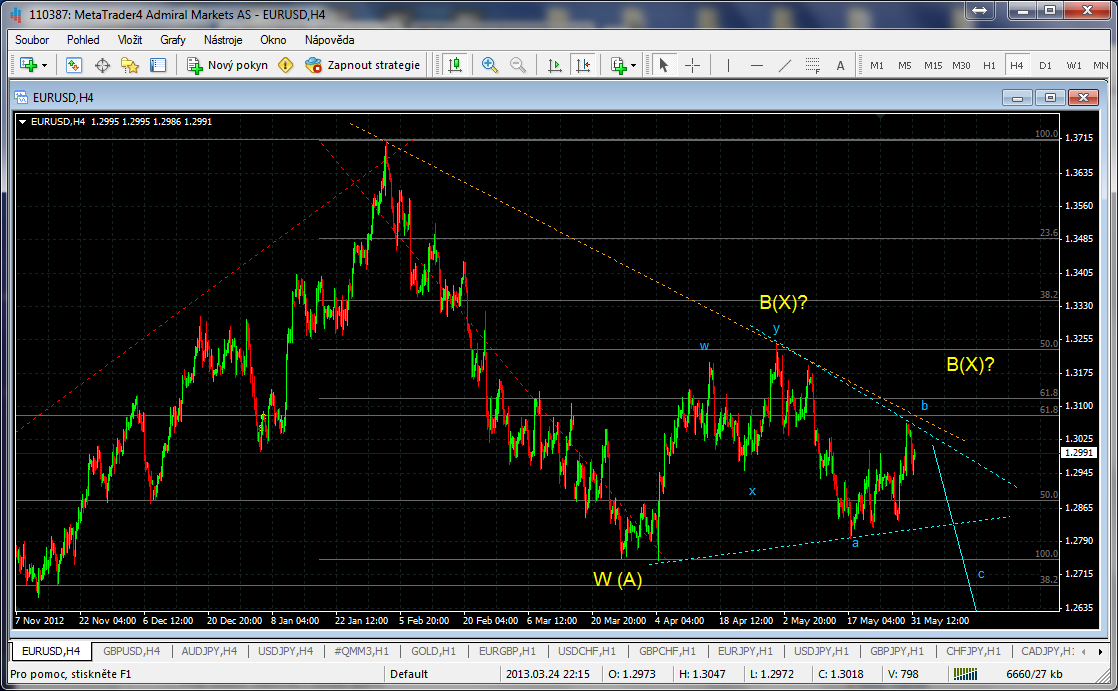Toggle chart auto scroll
This screenshot has height=691, width=1118.
554,65
